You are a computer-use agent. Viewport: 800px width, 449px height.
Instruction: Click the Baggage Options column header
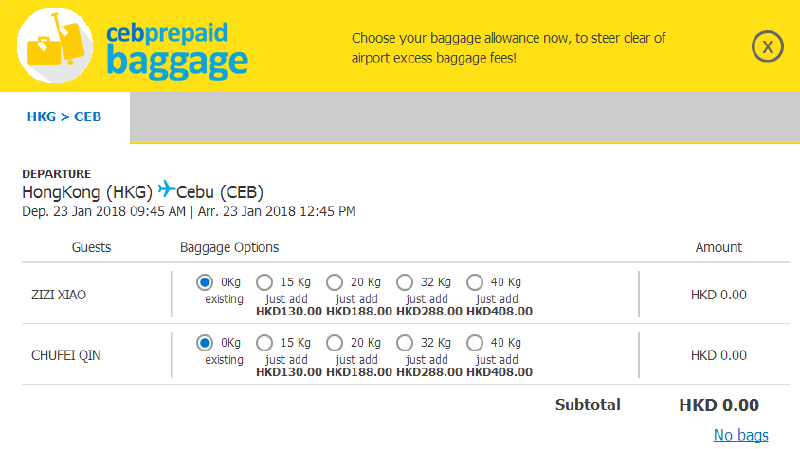[x=230, y=248]
